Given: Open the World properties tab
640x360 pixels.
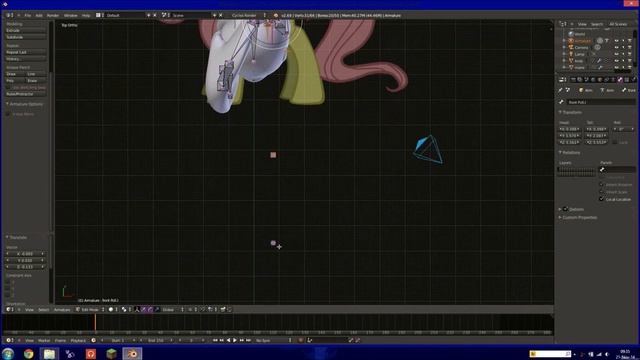Looking at the screenshot, I should pos(593,80).
